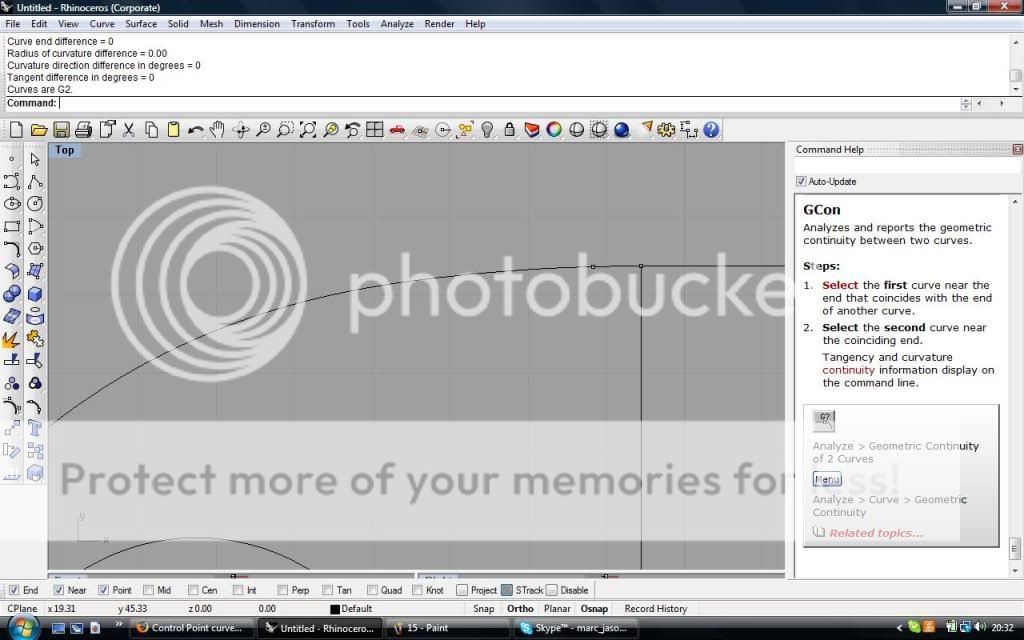Viewport: 1024px width, 640px height.
Task: Choose the Text object tool
Action: [x=35, y=428]
